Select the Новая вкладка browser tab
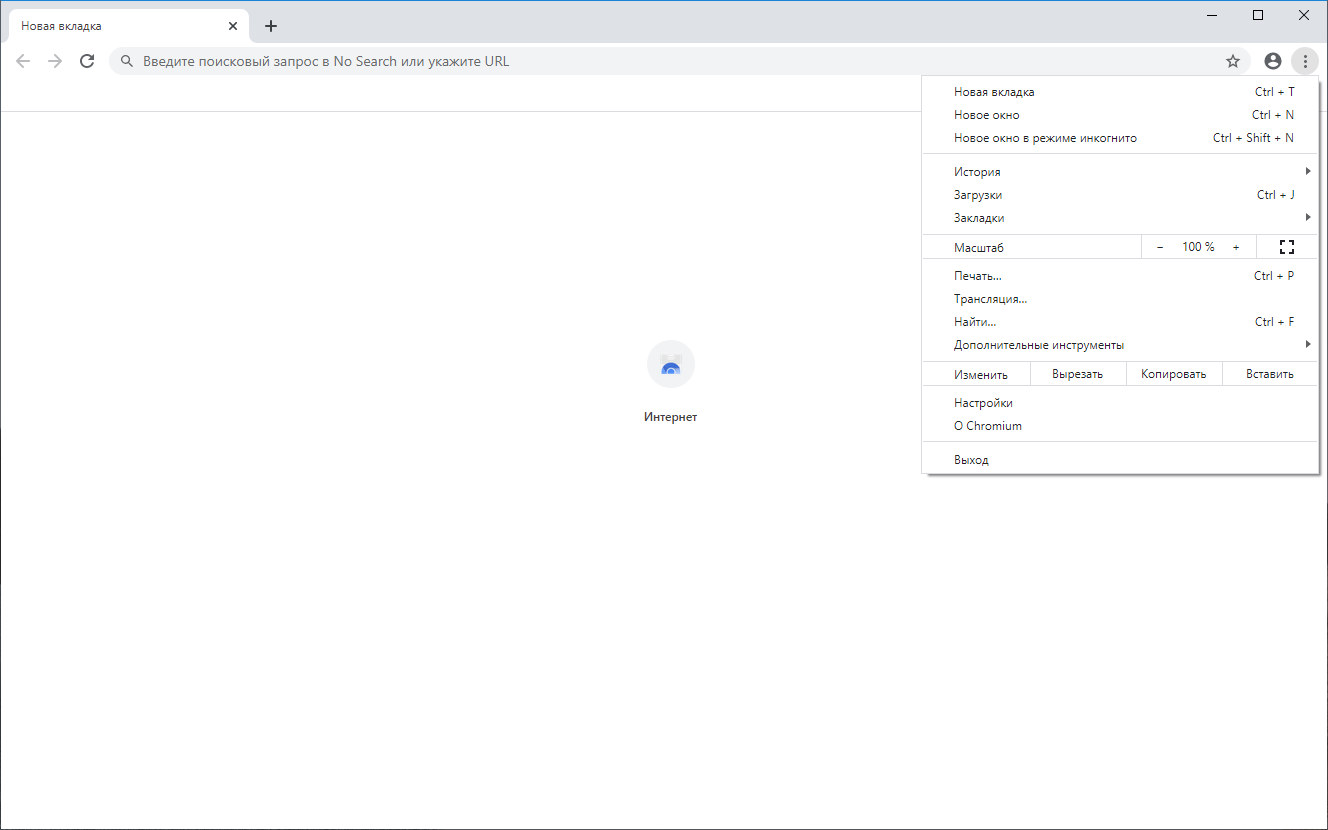Image resolution: width=1328 pixels, height=830 pixels. (x=128, y=26)
